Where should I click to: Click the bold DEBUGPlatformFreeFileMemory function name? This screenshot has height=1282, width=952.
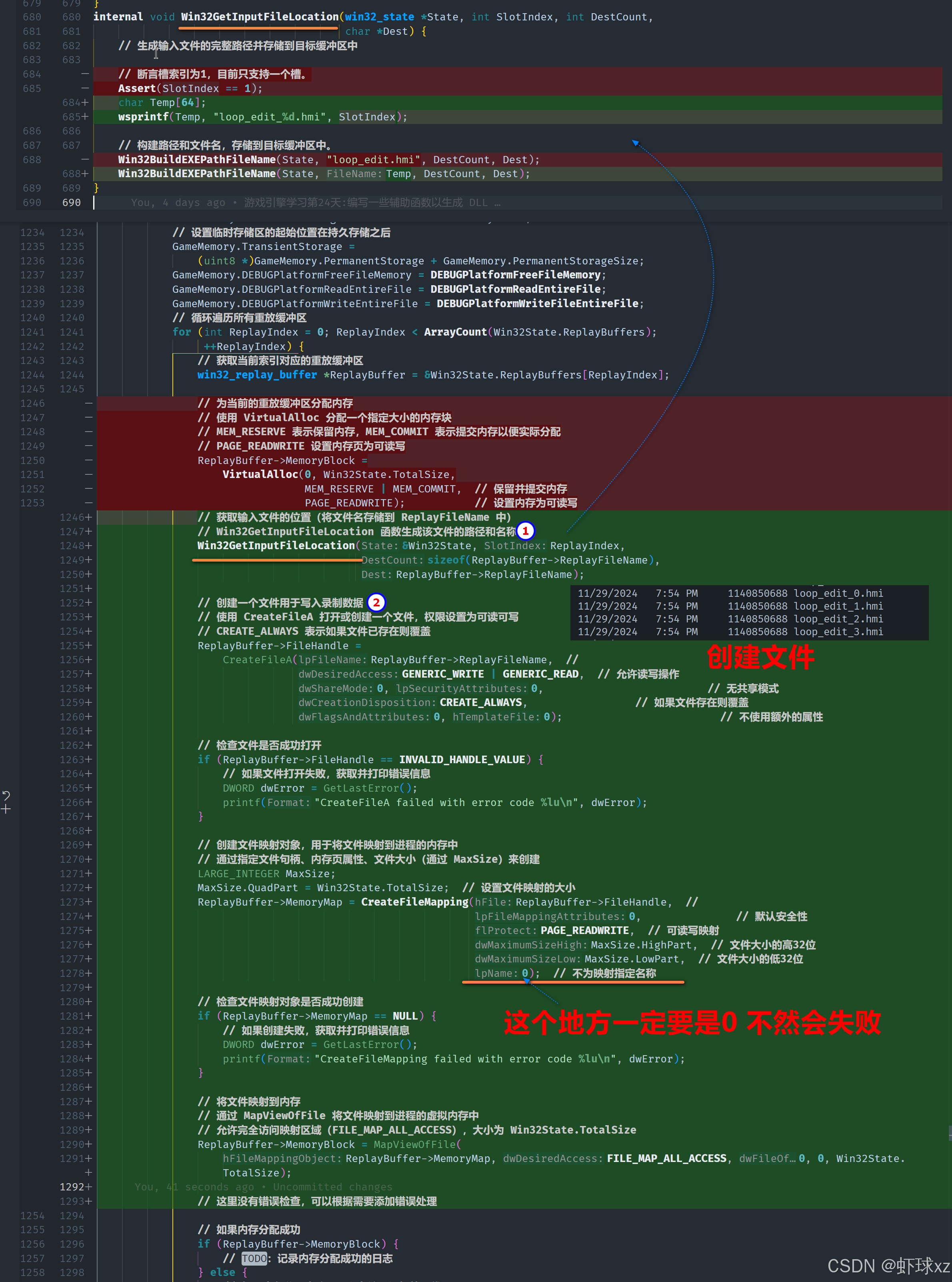click(515, 275)
